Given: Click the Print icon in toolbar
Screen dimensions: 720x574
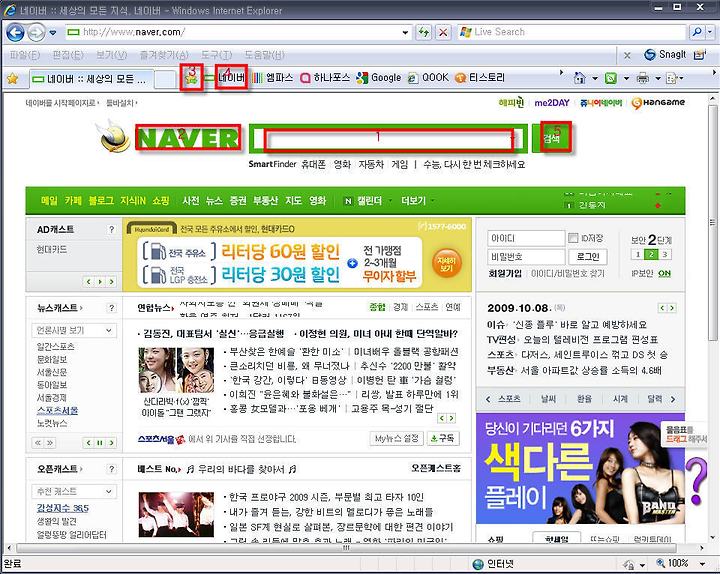Looking at the screenshot, I should (x=643, y=79).
